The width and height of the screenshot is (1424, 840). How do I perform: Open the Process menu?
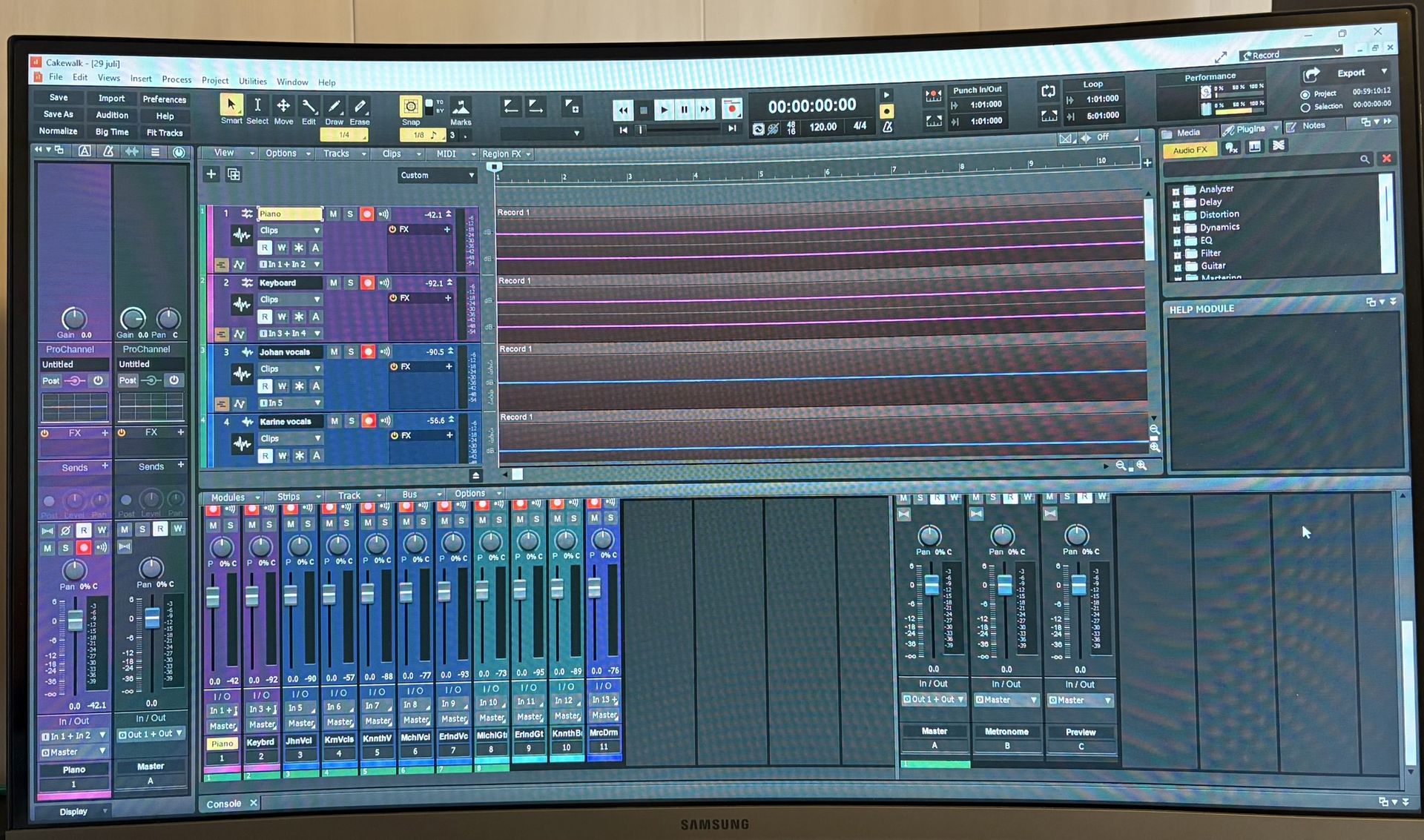[176, 79]
